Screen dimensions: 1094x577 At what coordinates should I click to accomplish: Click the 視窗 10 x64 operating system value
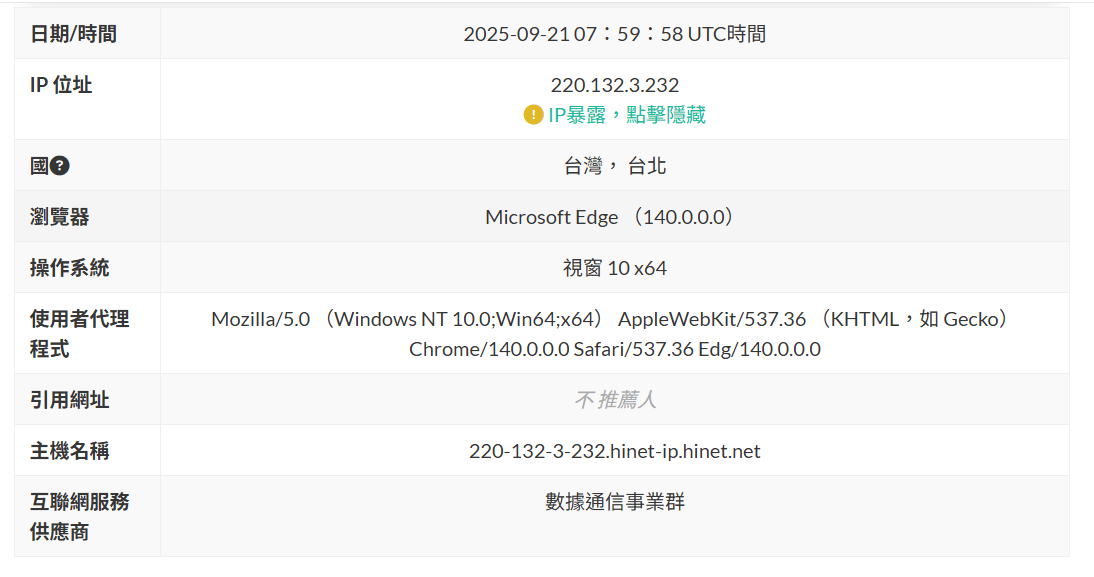pyautogui.click(x=615, y=268)
